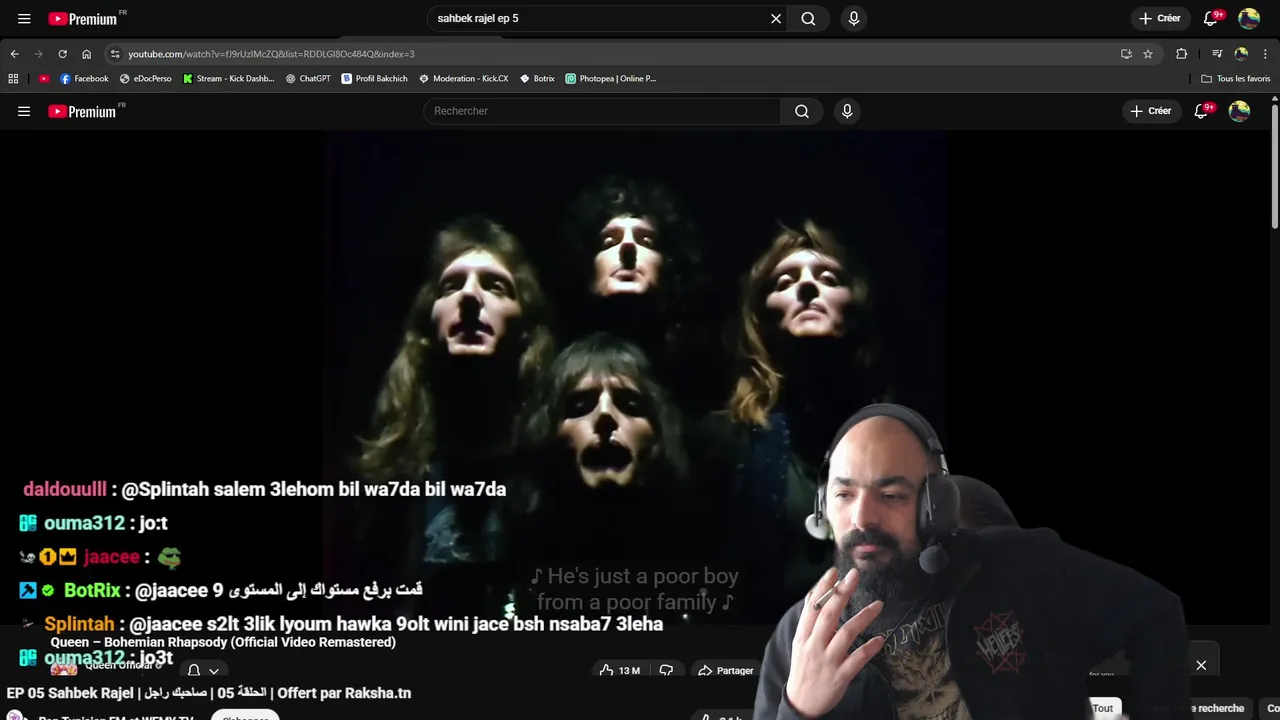This screenshot has height=720, width=1280.
Task: Click the lower header Créer button
Action: (1151, 111)
